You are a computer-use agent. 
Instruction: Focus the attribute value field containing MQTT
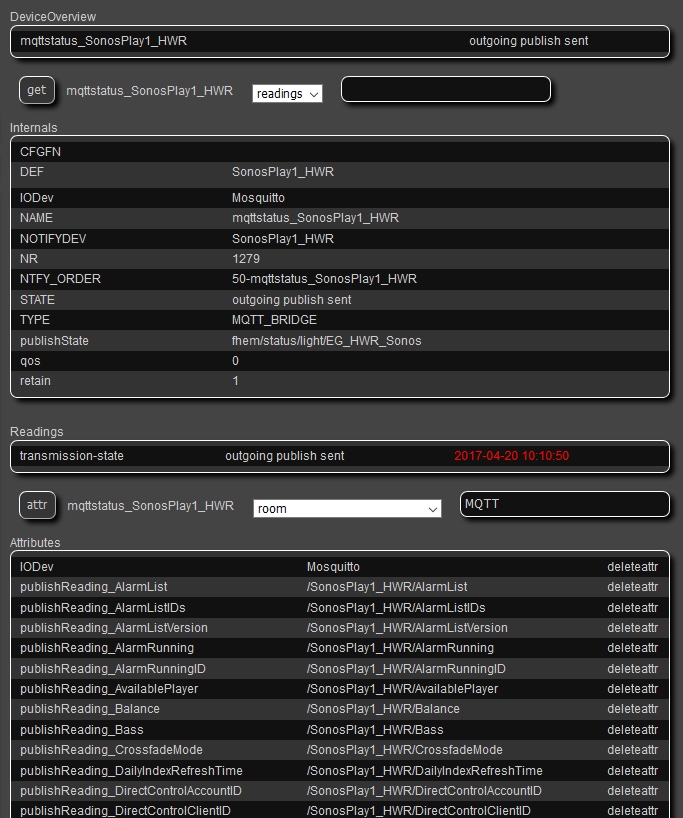564,505
